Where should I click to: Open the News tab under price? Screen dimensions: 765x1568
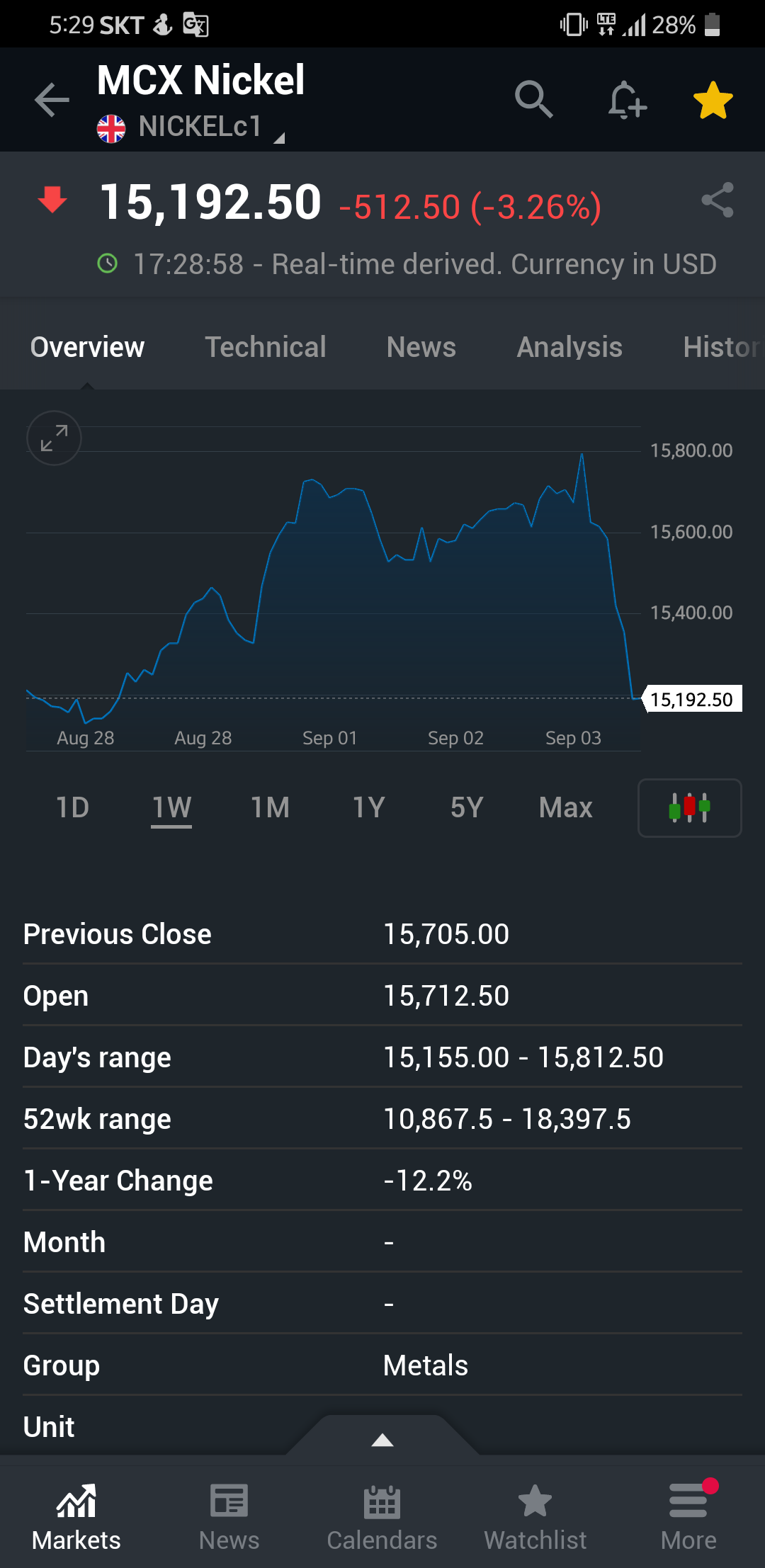coord(421,347)
